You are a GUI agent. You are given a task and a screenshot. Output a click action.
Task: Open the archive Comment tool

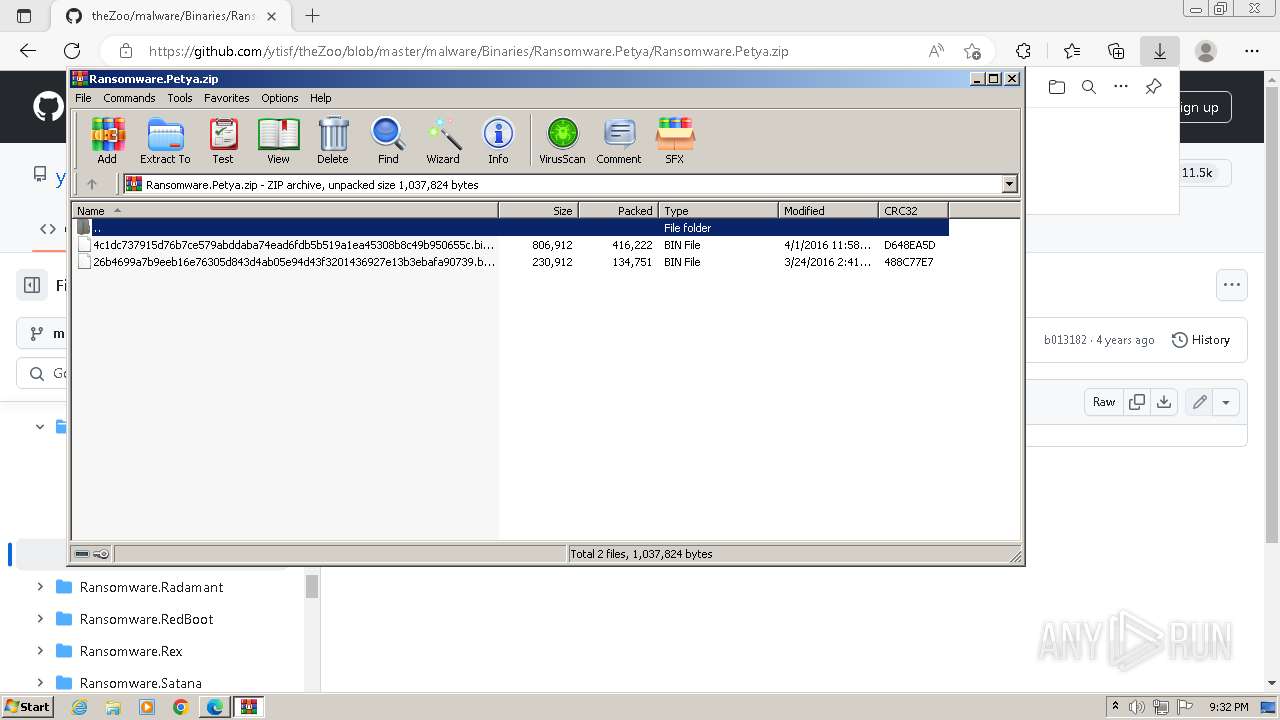[x=619, y=140]
